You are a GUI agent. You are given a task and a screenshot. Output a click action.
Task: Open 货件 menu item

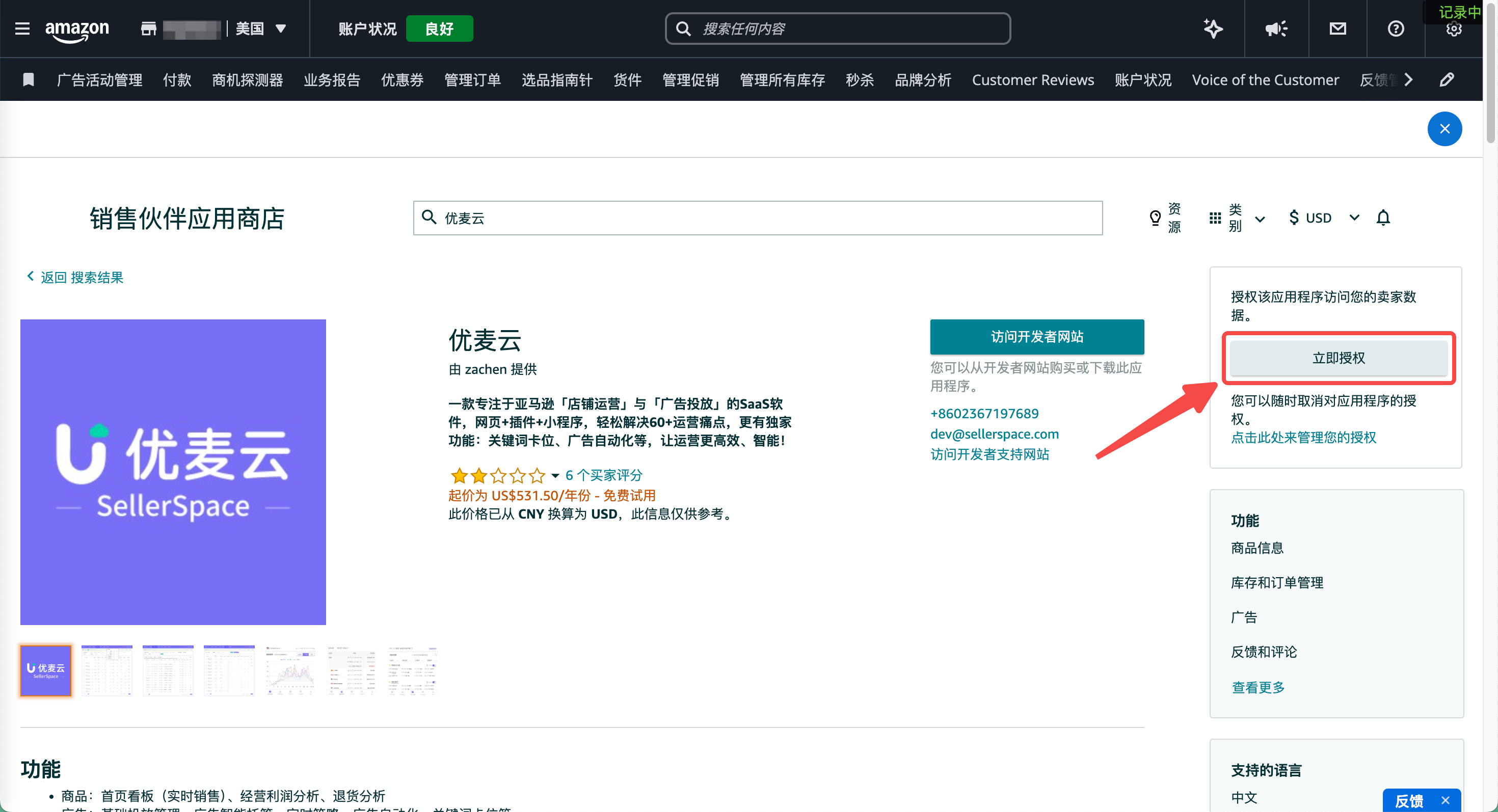tap(627, 79)
